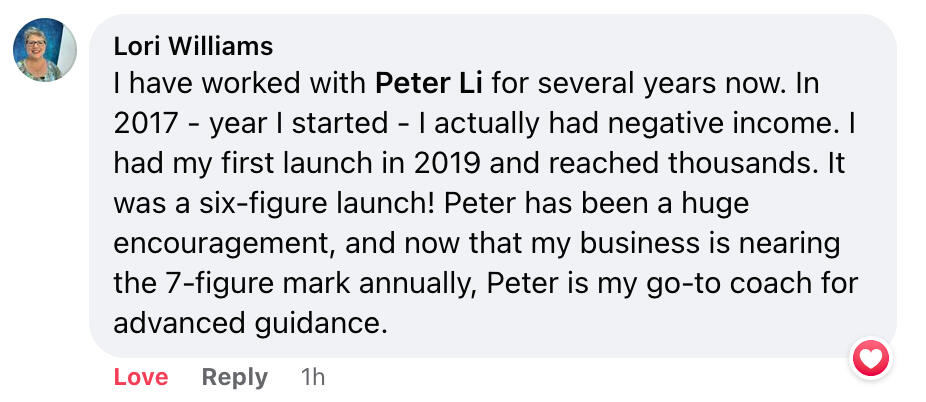Toggle the Love reaction on comment
This screenshot has height=402, width=926.
[x=140, y=377]
